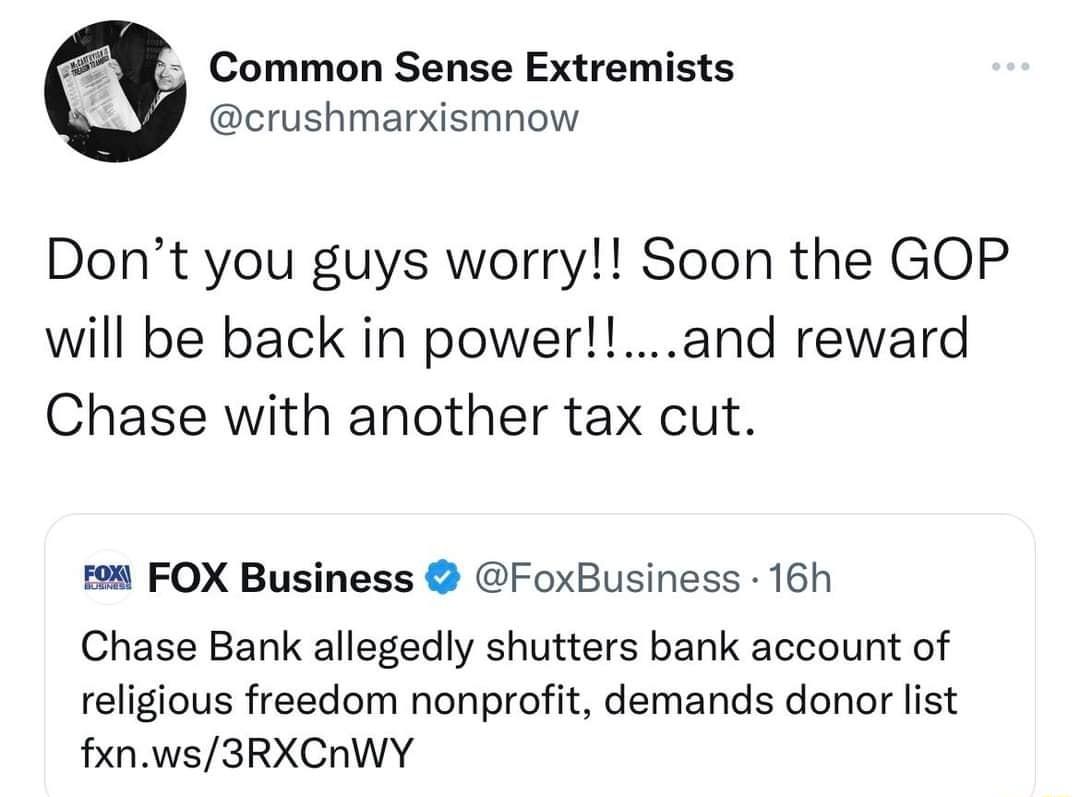
Task: Click the ellipsis icon in the top right corner
Action: 1010,65
